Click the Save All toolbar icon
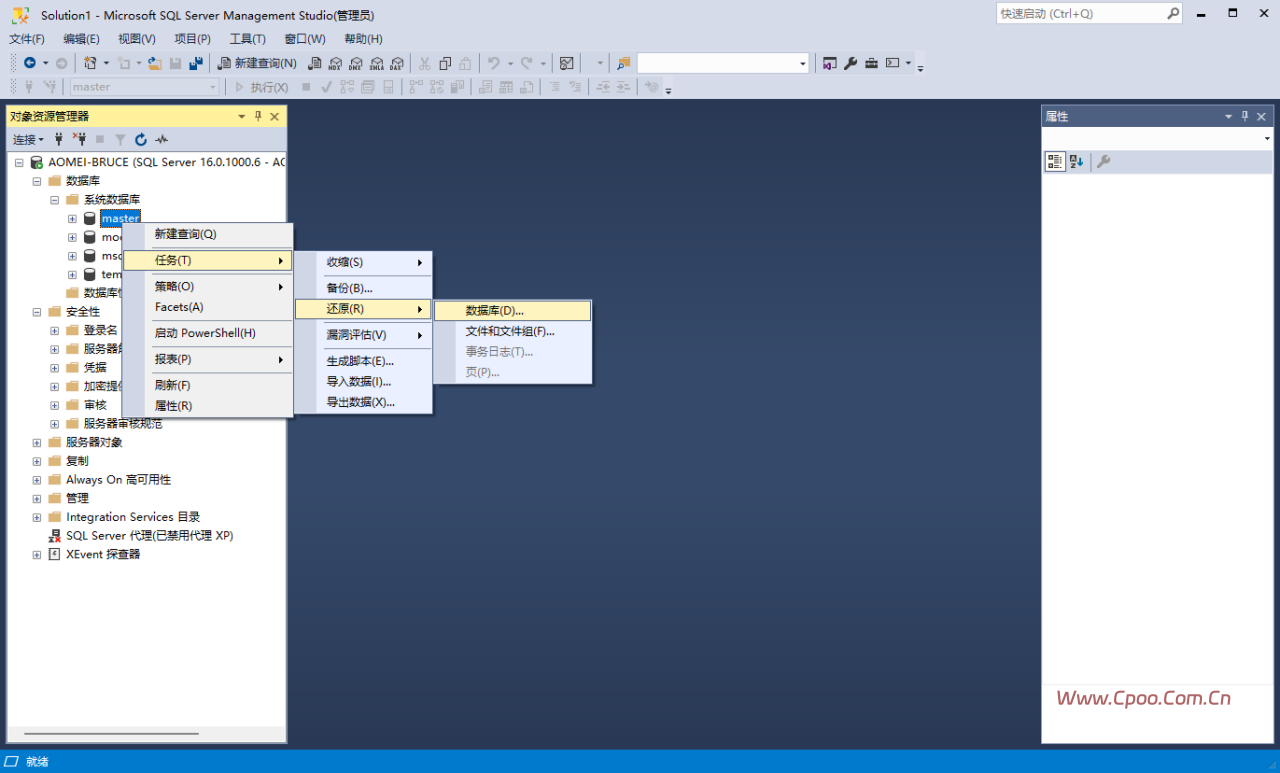 (x=195, y=63)
